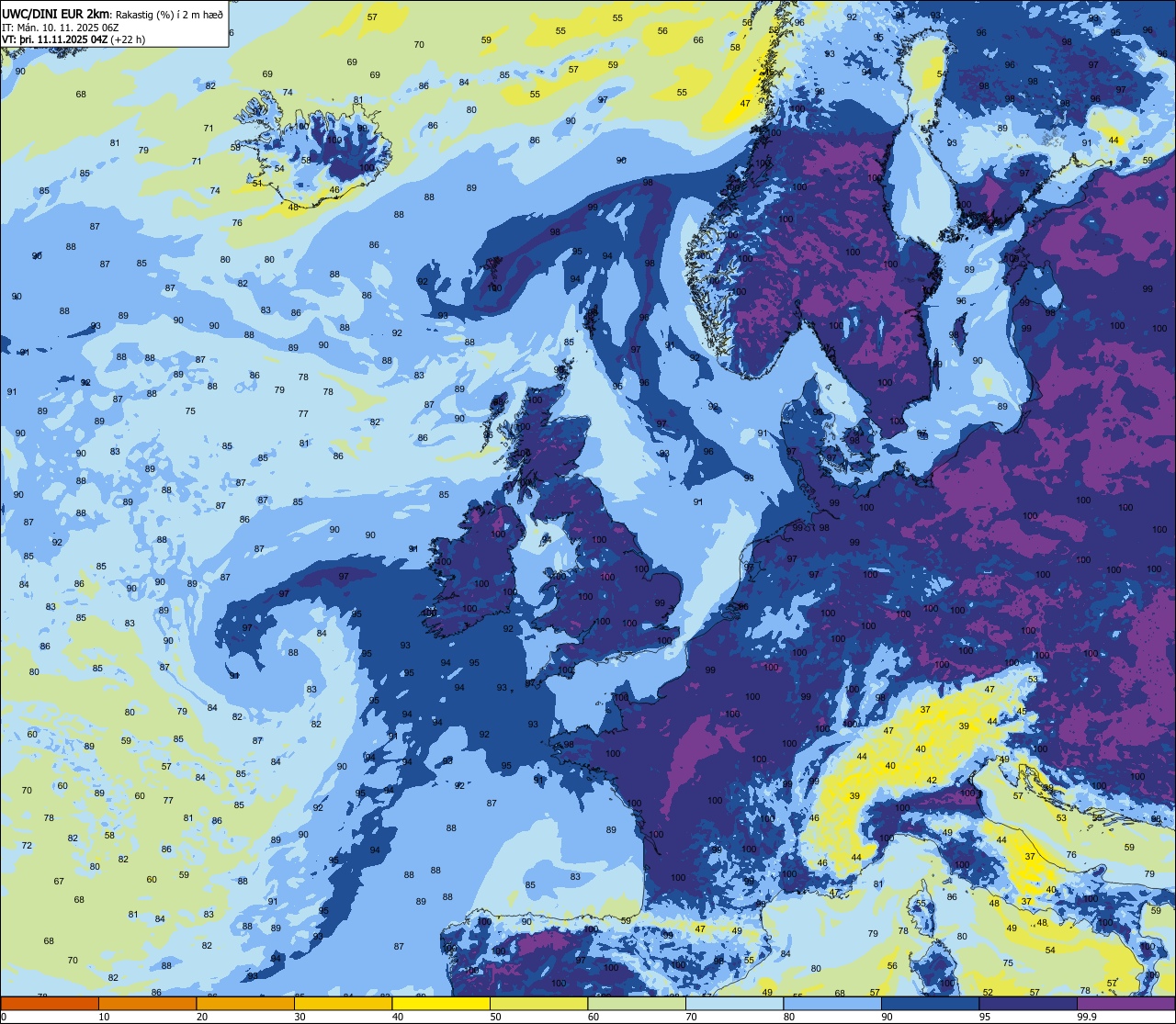Screen dimensions: 1176x1024
Task: Click the legend label '50'
Action: pos(495,1017)
